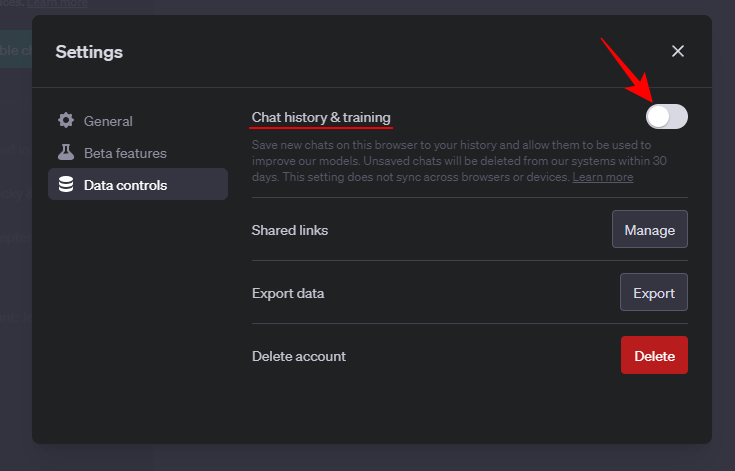Click the chat history description paragraph
The width and height of the screenshot is (735, 471).
[x=440, y=161]
